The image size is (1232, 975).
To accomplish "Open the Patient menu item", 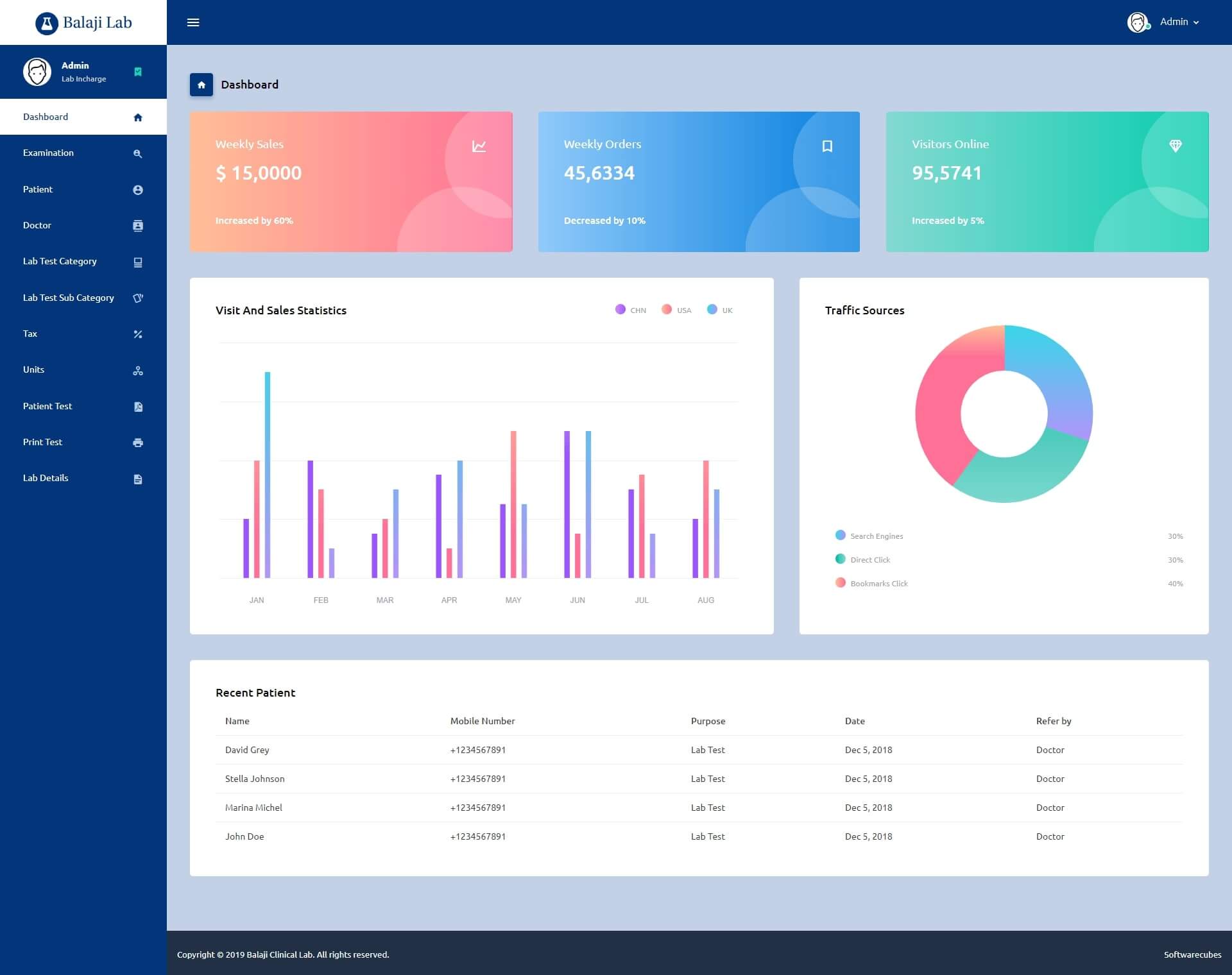I will coord(38,189).
